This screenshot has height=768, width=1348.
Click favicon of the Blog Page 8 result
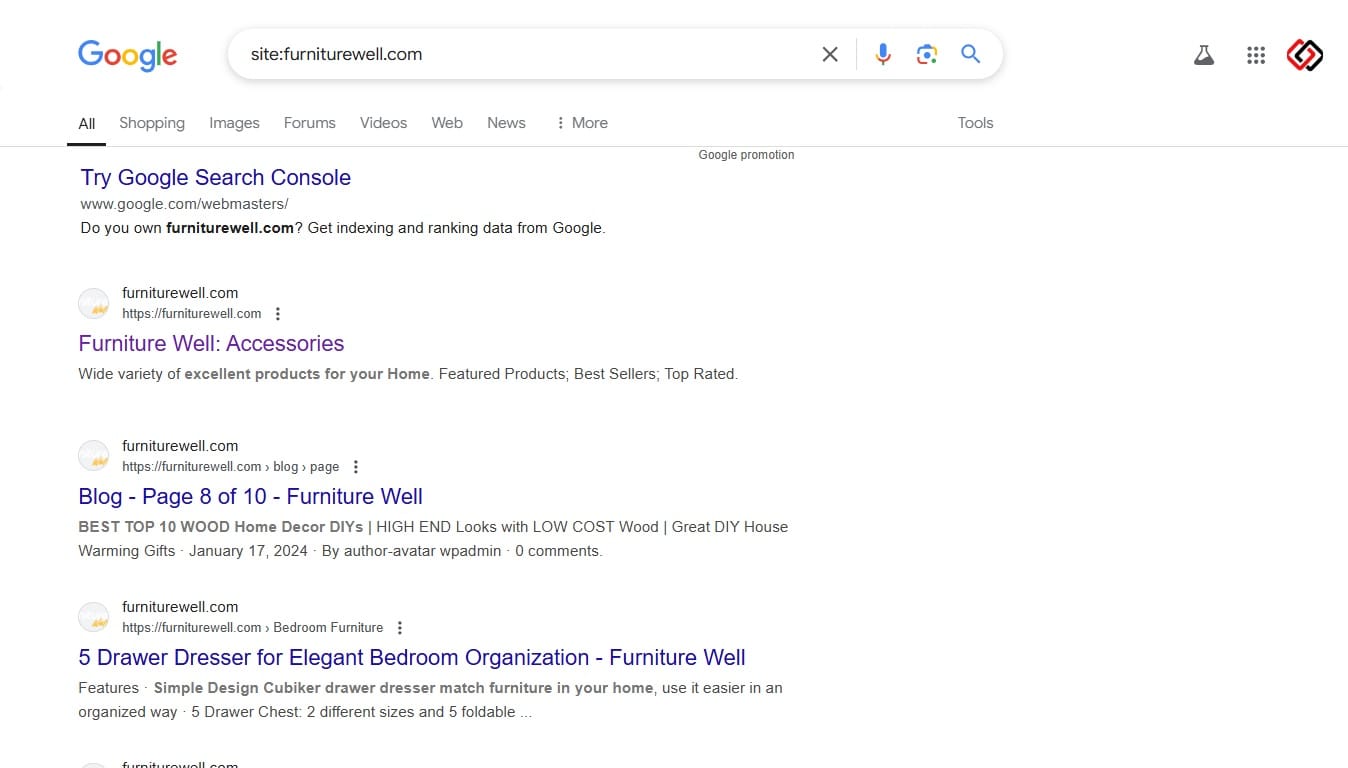93,456
